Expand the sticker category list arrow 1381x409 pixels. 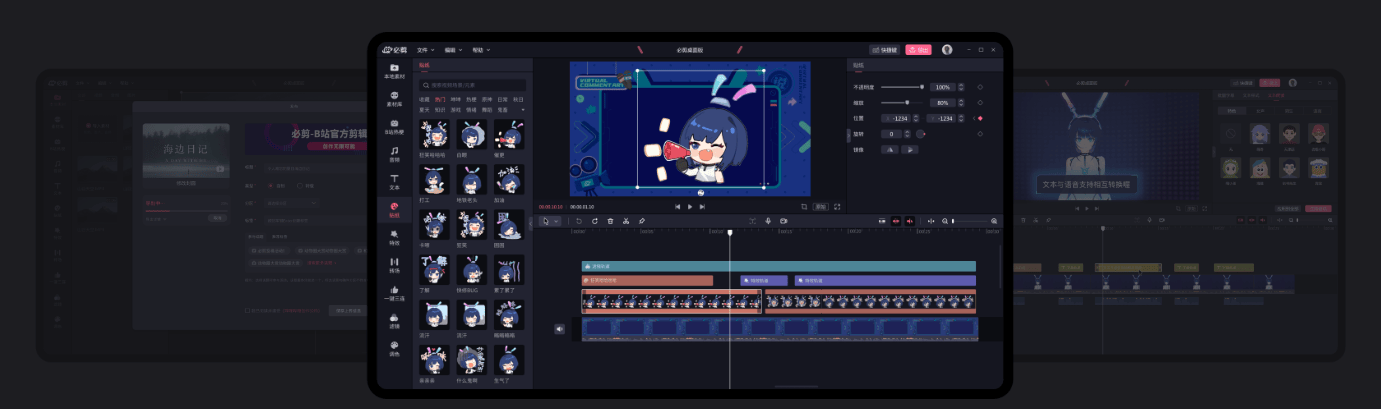tap(522, 109)
